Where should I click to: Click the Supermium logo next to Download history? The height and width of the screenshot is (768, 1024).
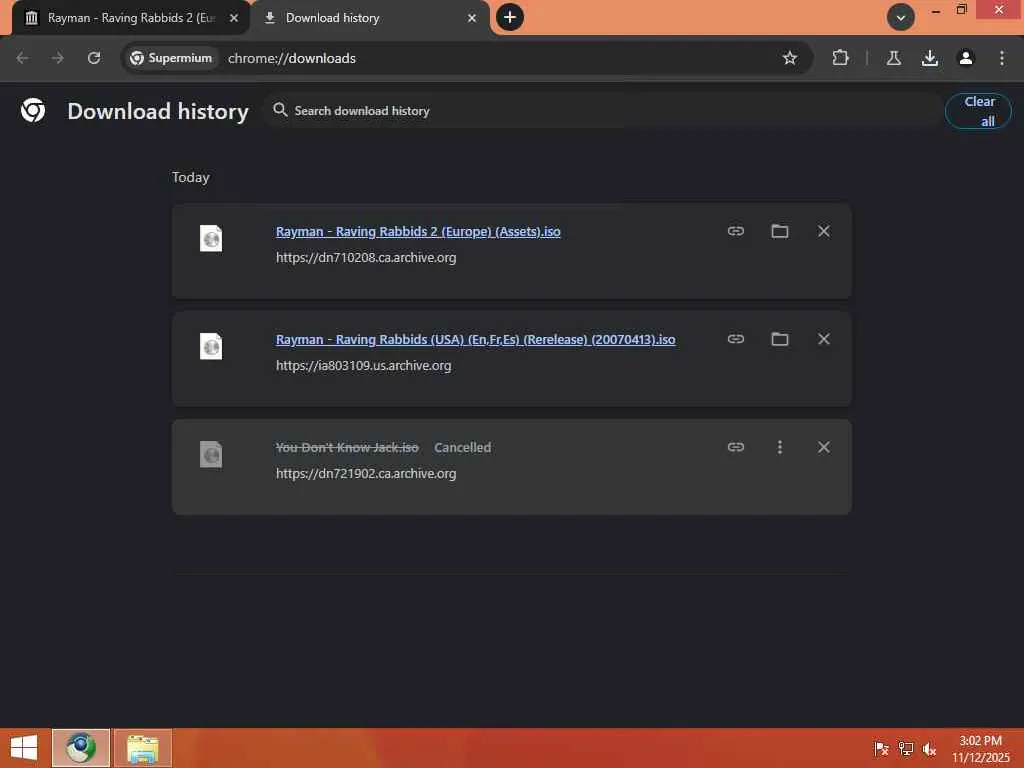pyautogui.click(x=33, y=110)
